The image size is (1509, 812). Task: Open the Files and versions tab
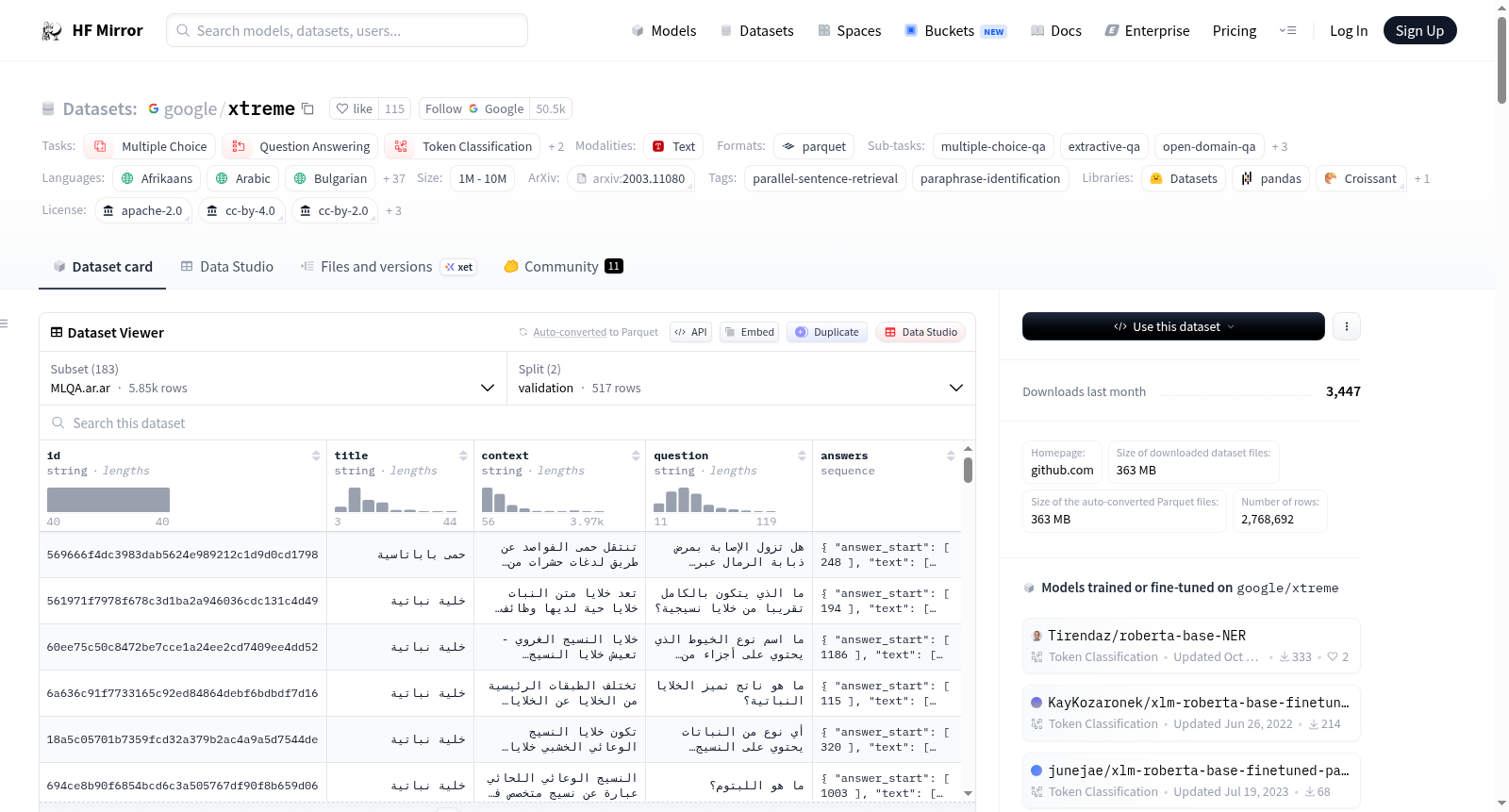click(x=389, y=267)
